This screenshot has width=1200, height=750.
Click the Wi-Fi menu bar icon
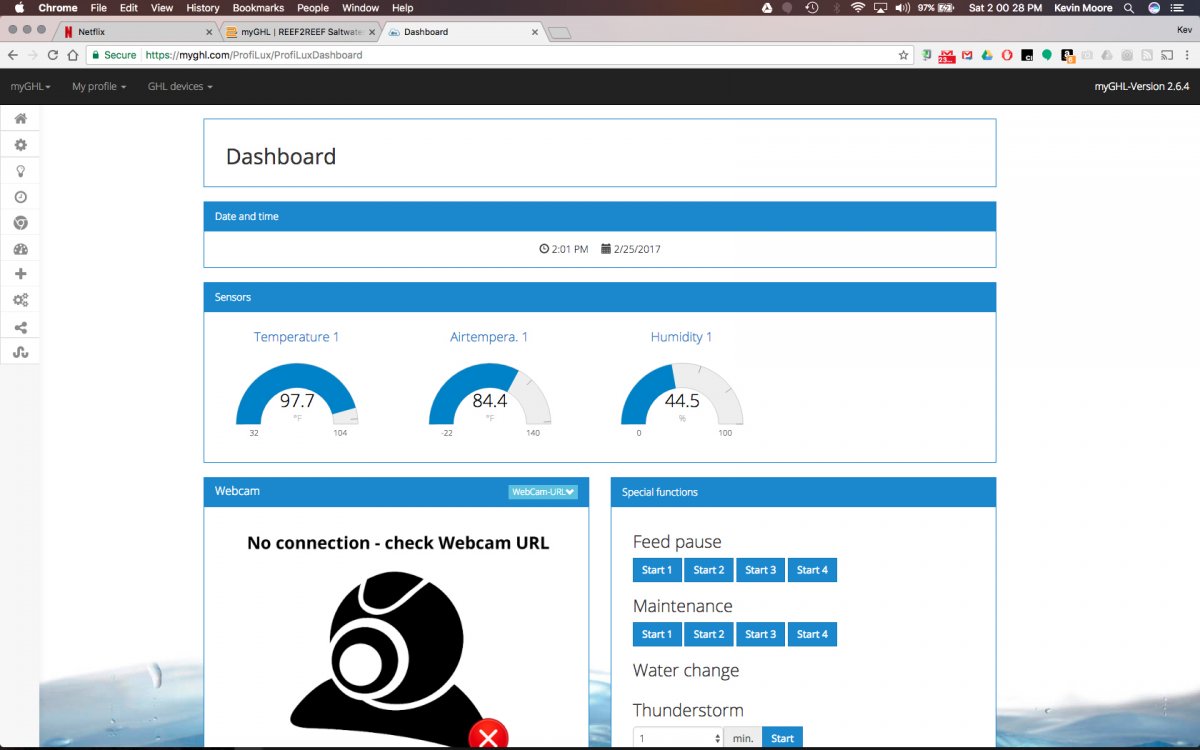point(857,8)
